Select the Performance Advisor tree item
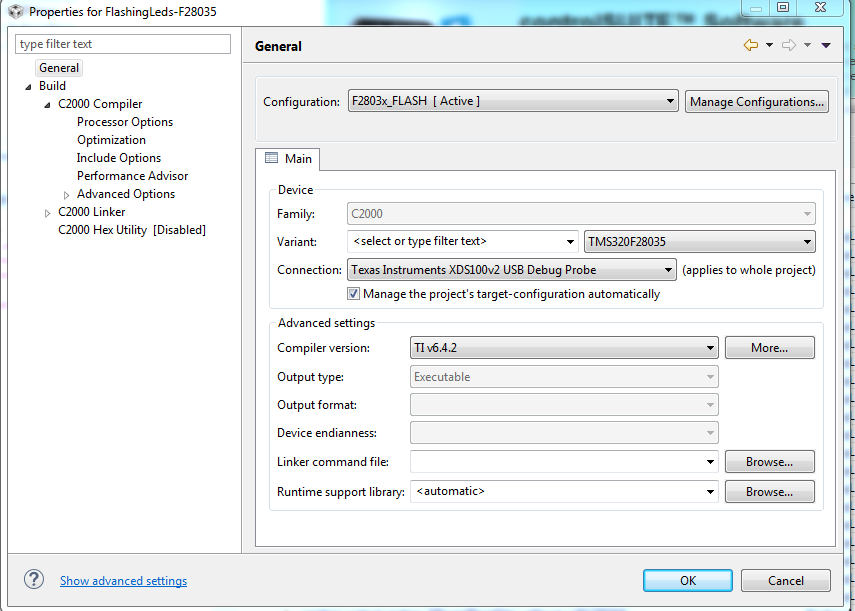Screen dimensions: 855x611 coord(132,175)
